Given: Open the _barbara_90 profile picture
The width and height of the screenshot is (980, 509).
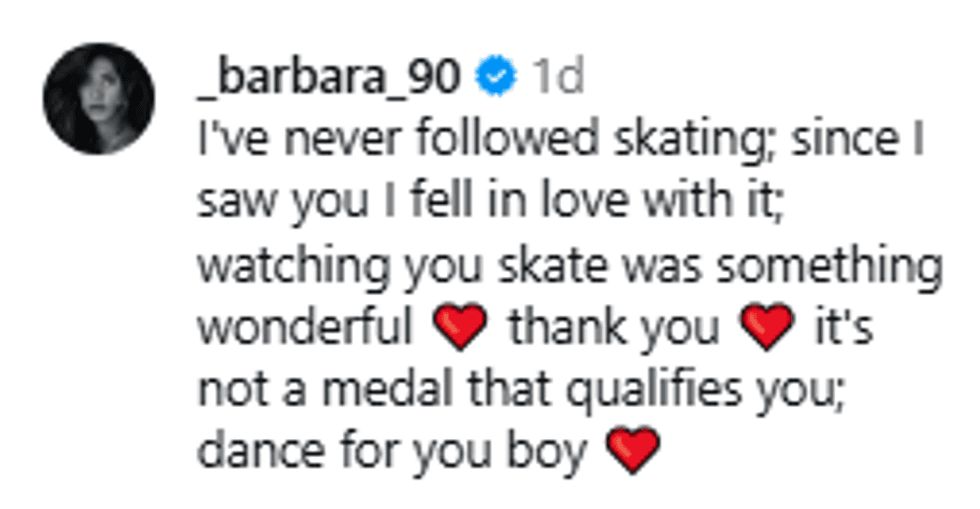Looking at the screenshot, I should click(98, 98).
